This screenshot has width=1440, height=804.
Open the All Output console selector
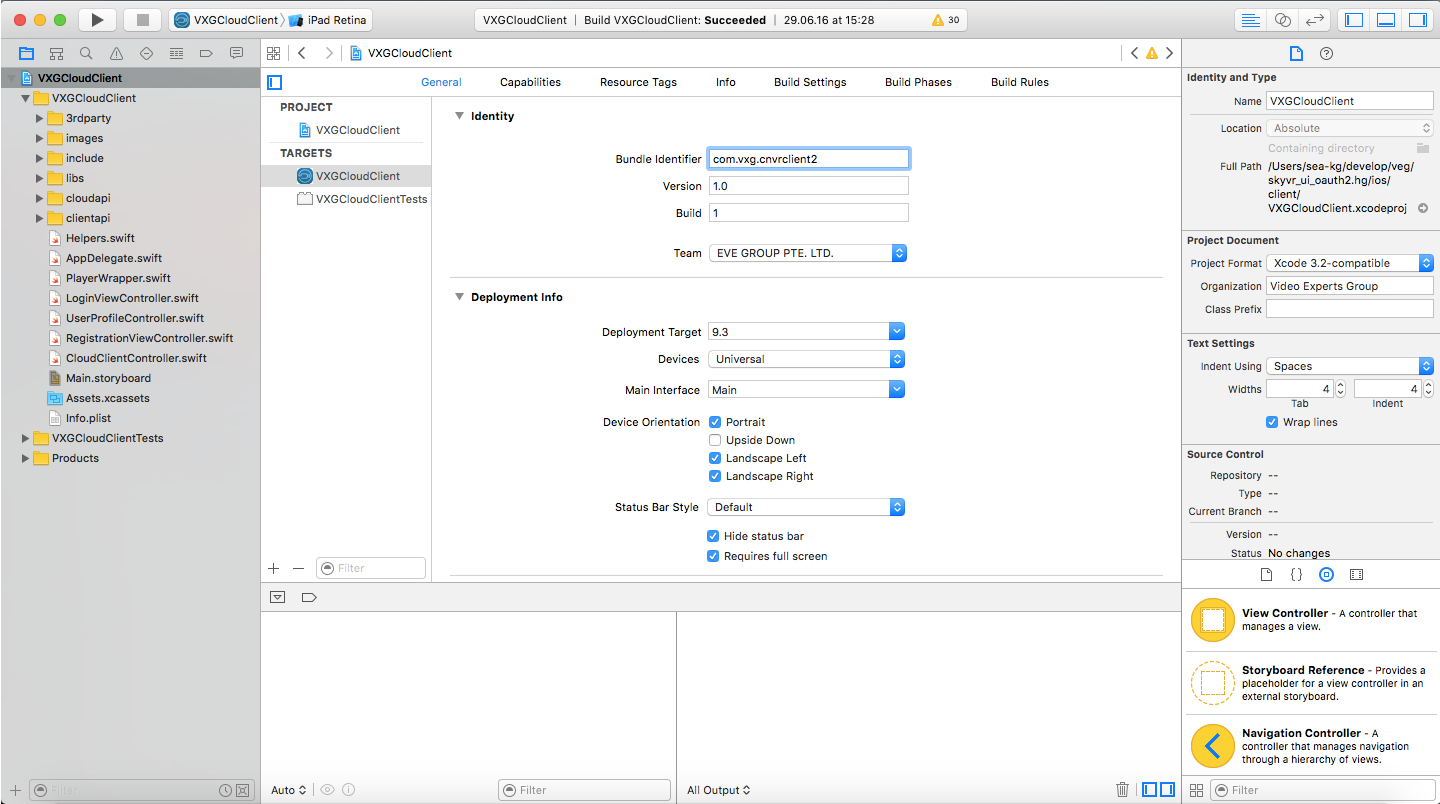coord(718,790)
